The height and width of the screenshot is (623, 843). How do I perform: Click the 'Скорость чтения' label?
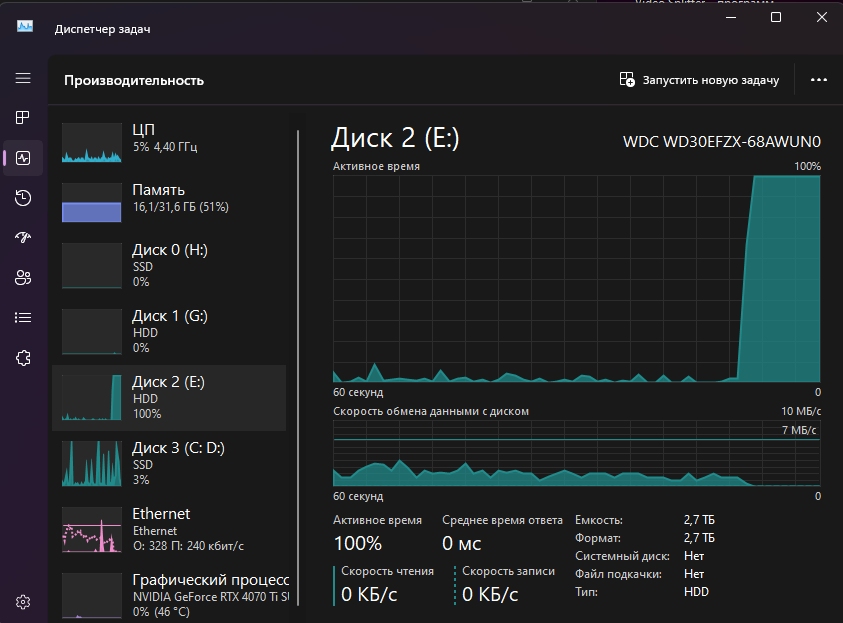coord(387,571)
